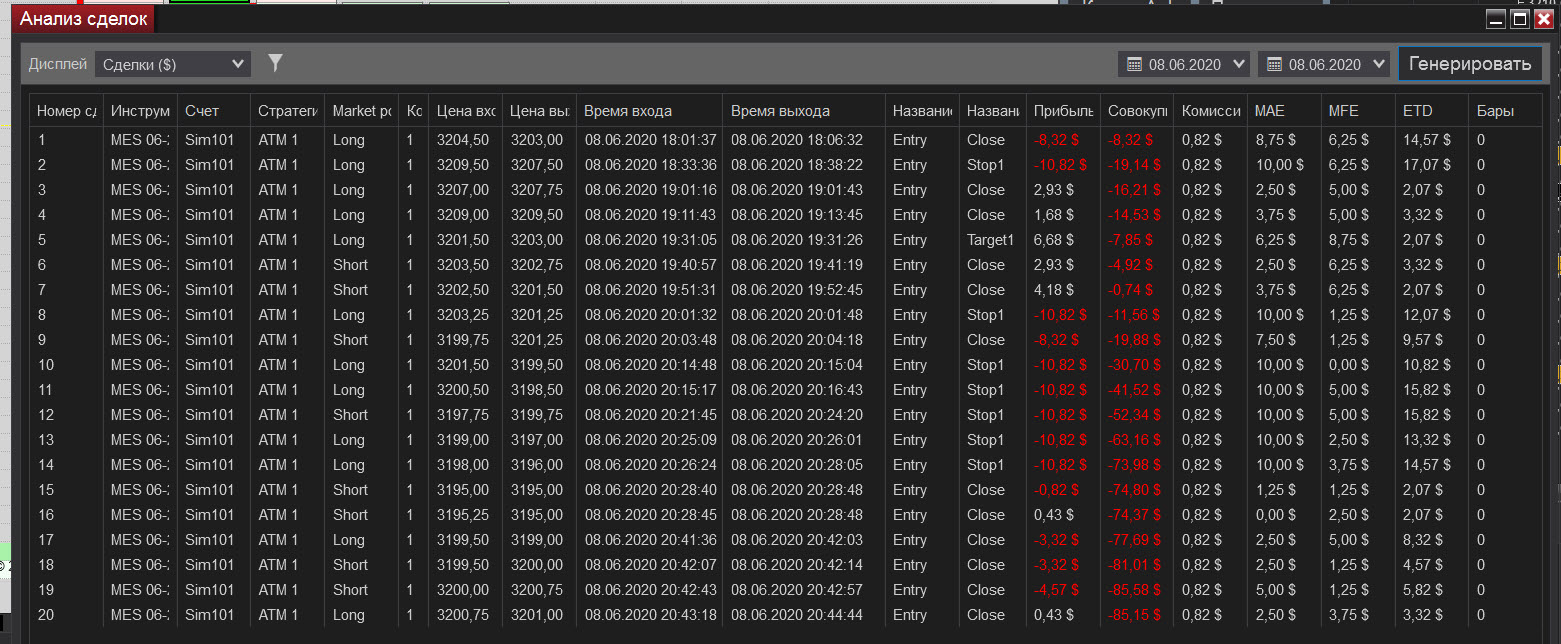The image size is (1561, 644).
Task: Click entry price cell 3195,25
Action: click(463, 515)
